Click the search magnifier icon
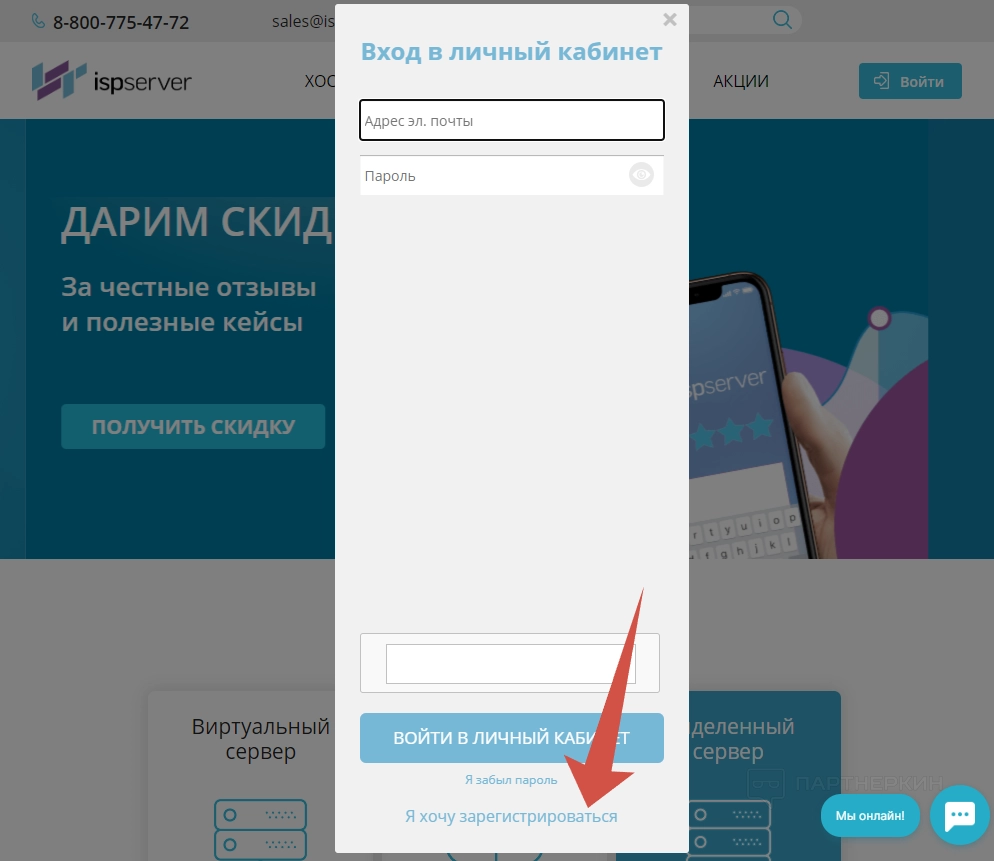Viewport: 994px width, 861px height. point(782,20)
